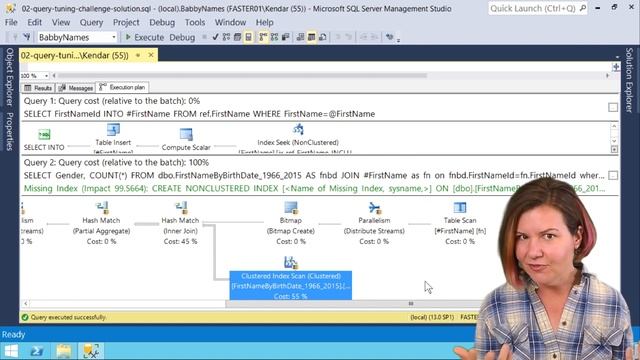Switch to the Execution plan tab
Image resolution: width=640 pixels, height=360 pixels.
122,87
